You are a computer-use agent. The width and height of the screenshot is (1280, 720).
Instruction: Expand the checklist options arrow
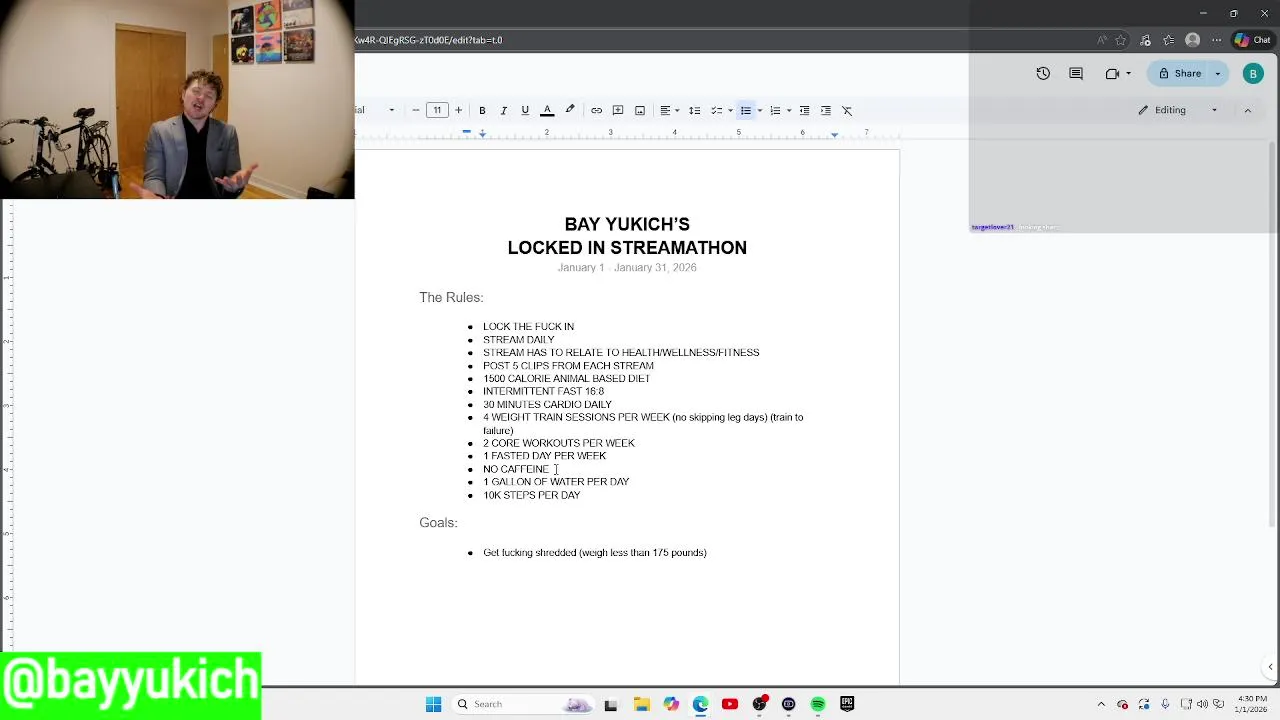click(730, 110)
